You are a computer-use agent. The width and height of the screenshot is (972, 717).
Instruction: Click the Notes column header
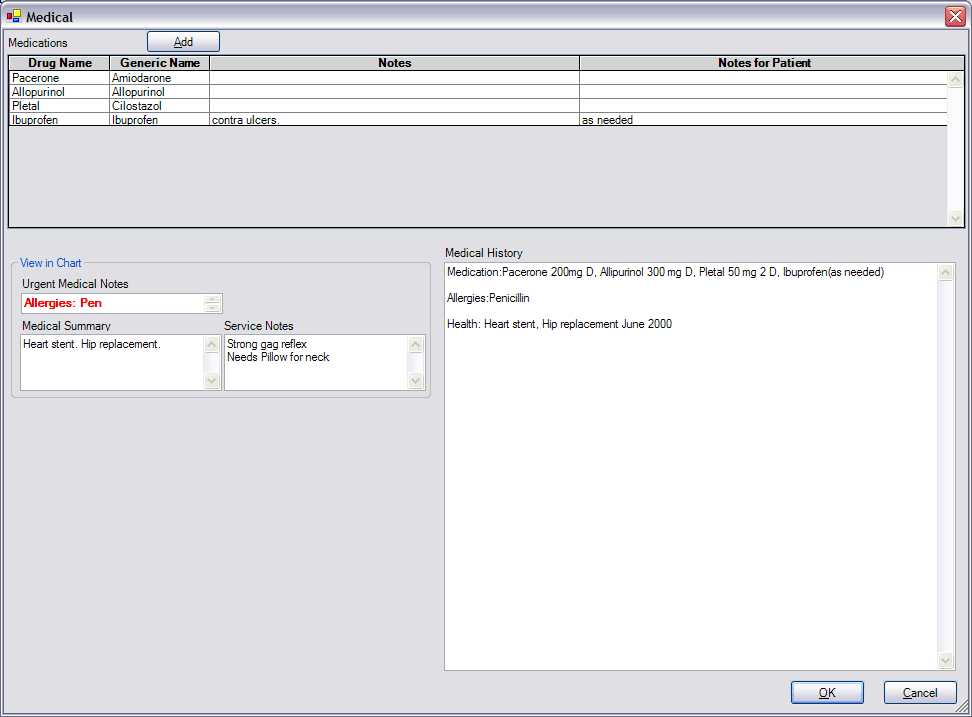pos(394,63)
